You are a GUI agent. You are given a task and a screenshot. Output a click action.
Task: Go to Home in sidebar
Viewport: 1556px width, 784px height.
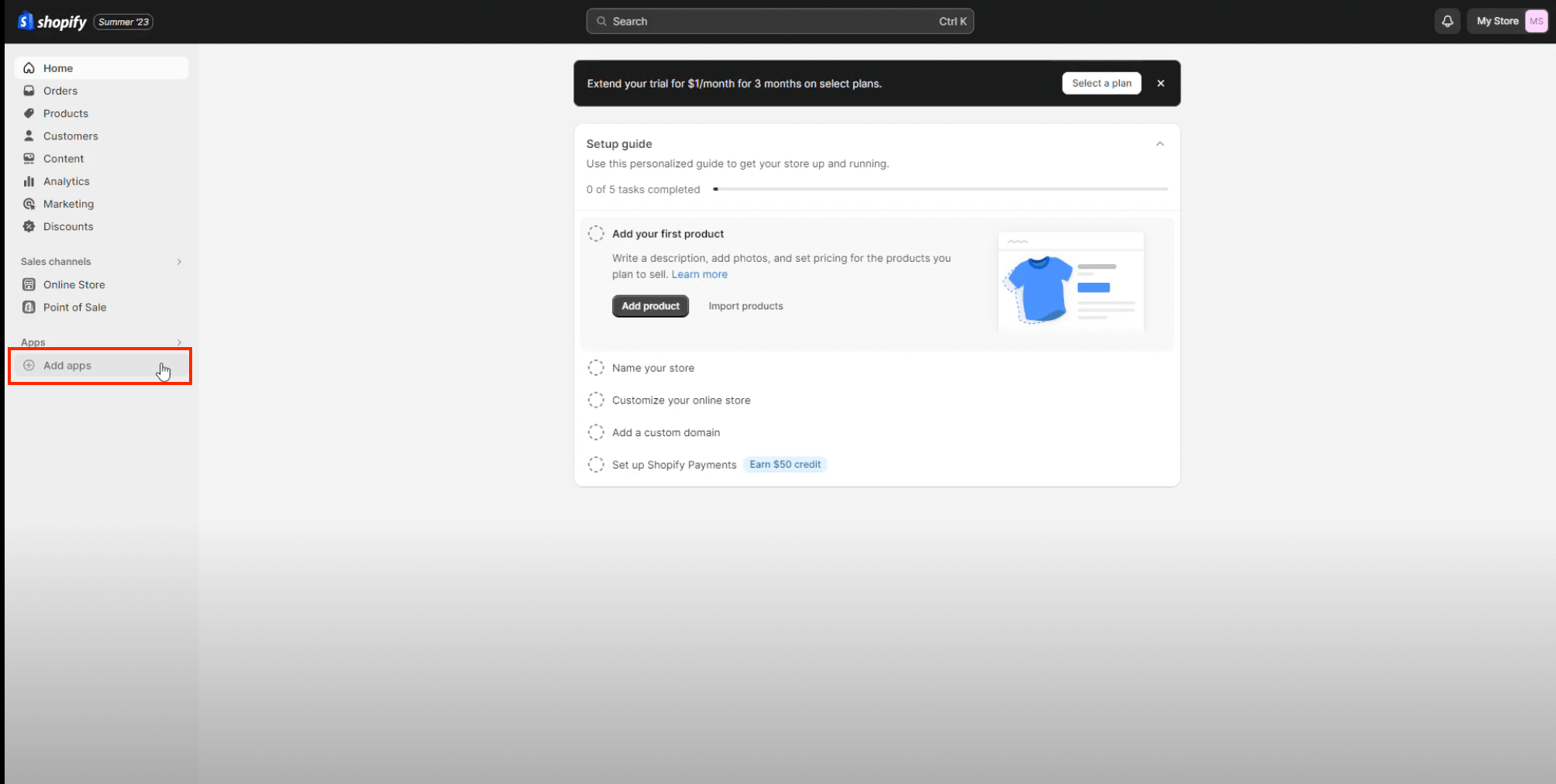click(102, 68)
